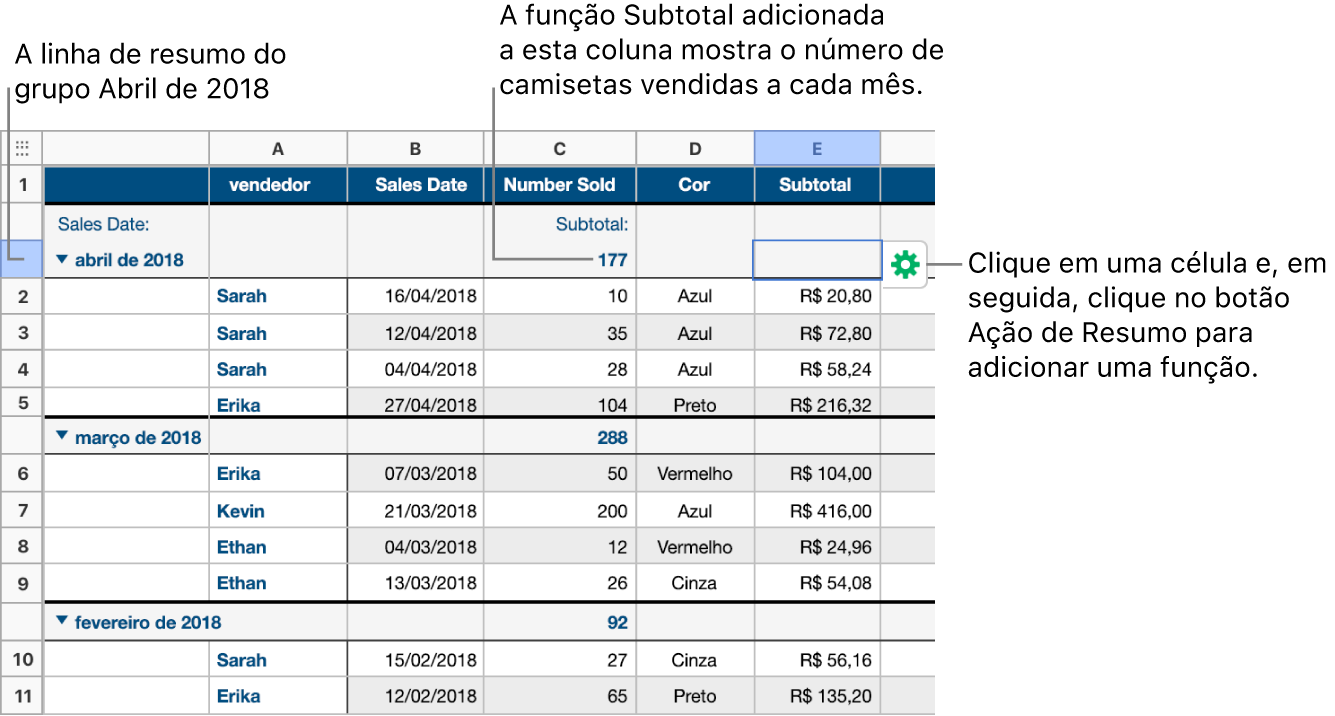
Task: Collapse the fevereiro de 2018 category
Action: tap(61, 620)
